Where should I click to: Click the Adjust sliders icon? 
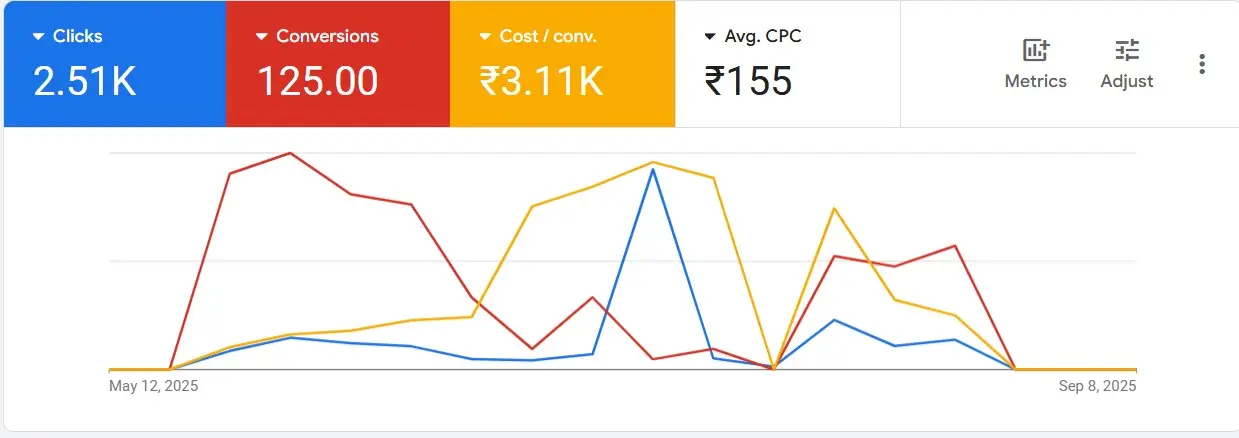[1127, 50]
